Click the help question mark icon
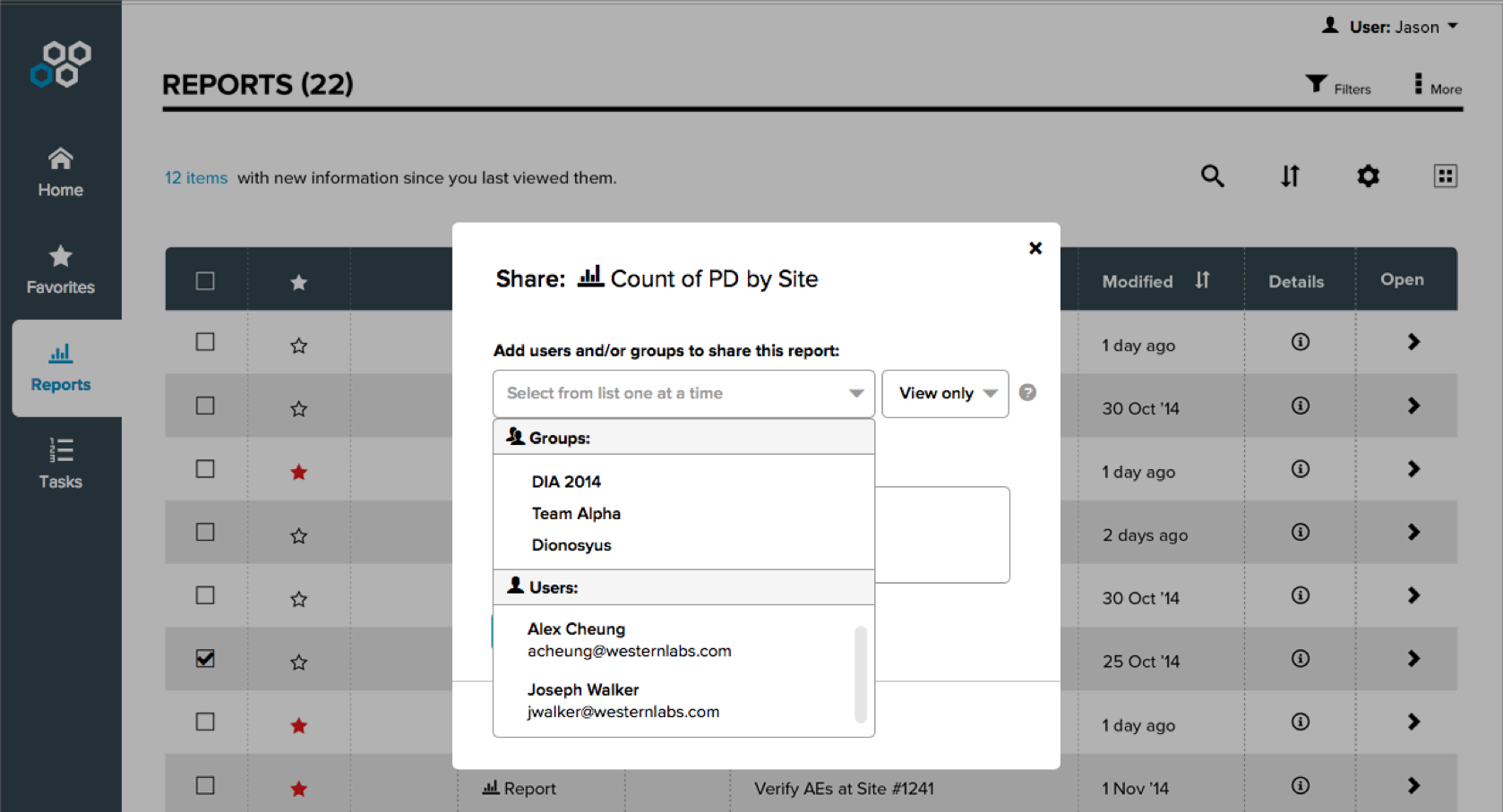Screen dimensions: 1503x812 tap(1027, 392)
